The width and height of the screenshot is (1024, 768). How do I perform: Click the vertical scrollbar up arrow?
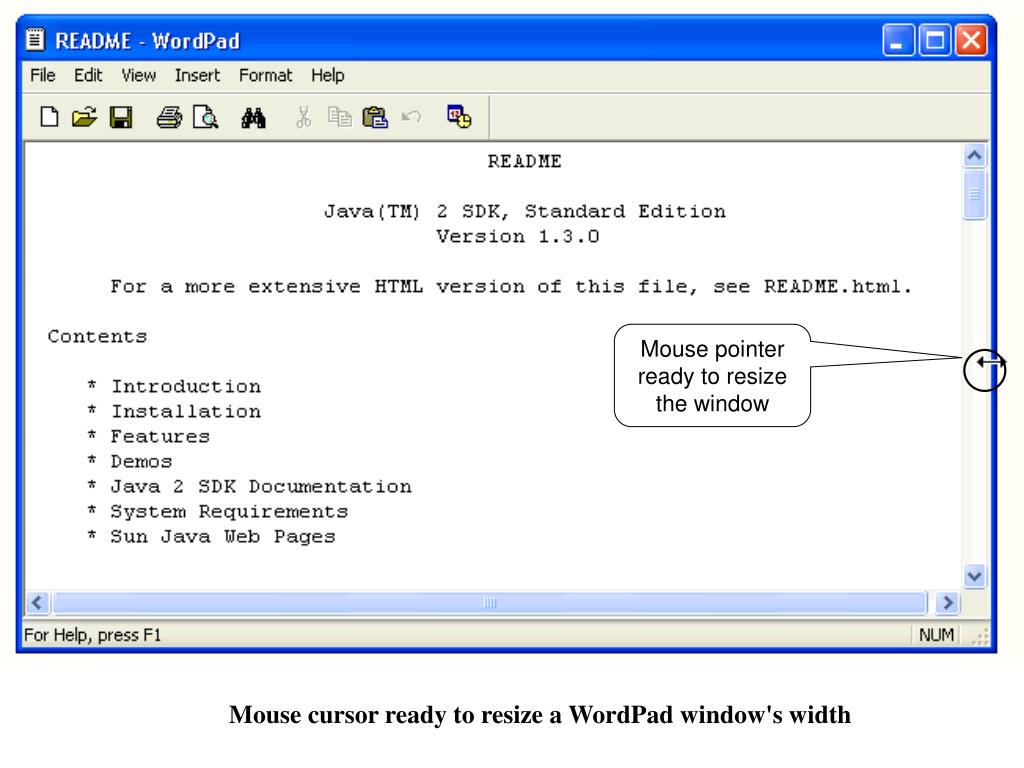[974, 155]
